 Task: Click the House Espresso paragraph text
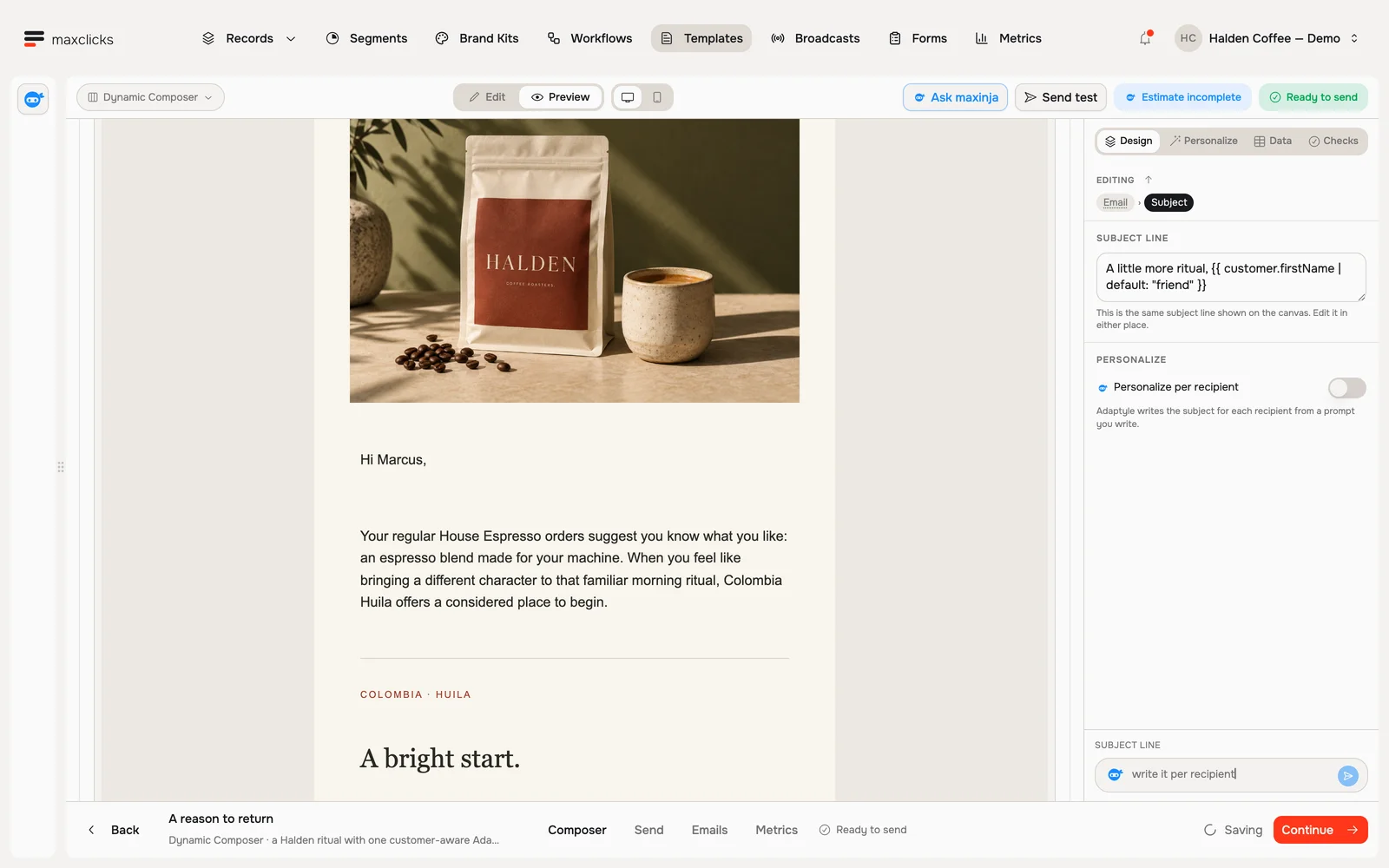tap(574, 569)
